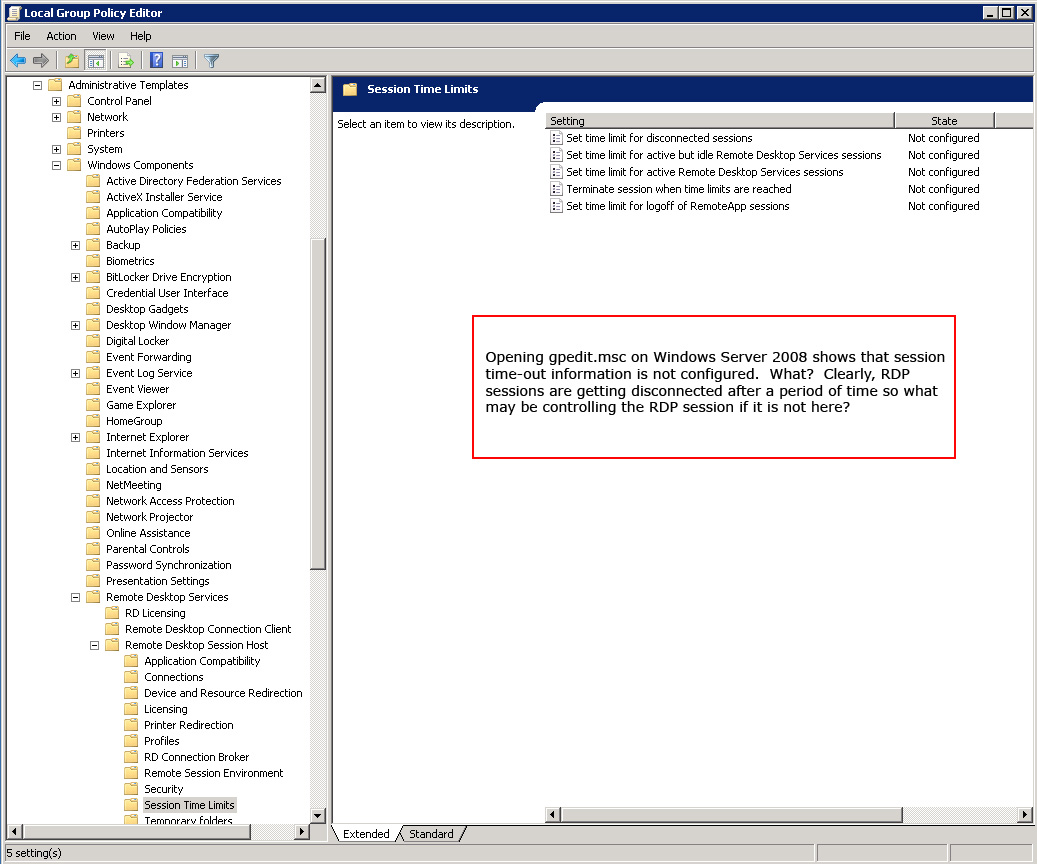Click the Forward arrow toolbar icon
Viewport: 1037px width, 864px height.
pyautogui.click(x=41, y=61)
